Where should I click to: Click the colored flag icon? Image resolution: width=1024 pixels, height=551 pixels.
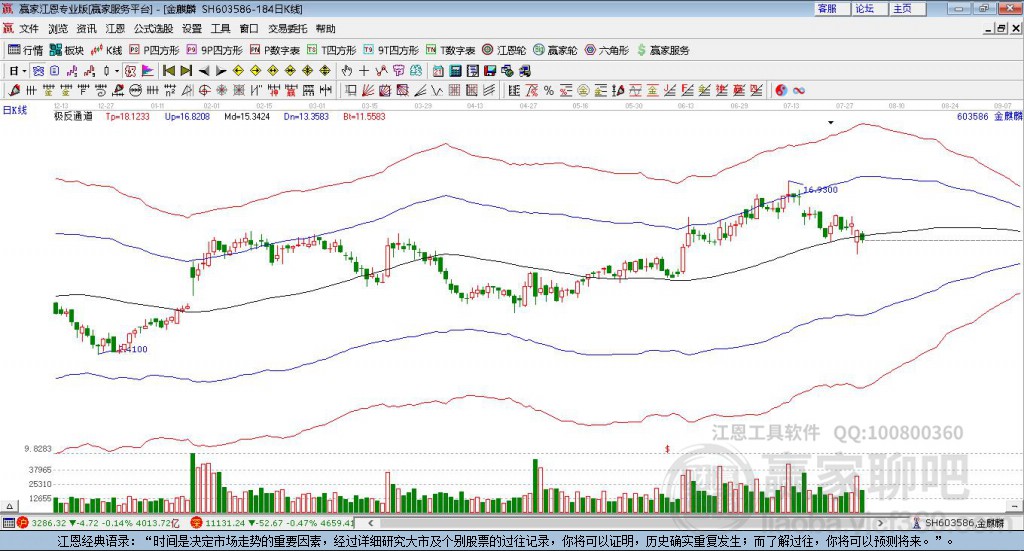(x=148, y=71)
